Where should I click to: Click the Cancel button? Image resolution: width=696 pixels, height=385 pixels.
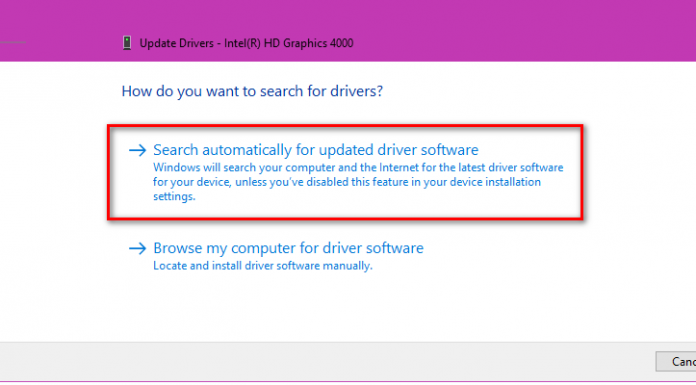pos(676,361)
